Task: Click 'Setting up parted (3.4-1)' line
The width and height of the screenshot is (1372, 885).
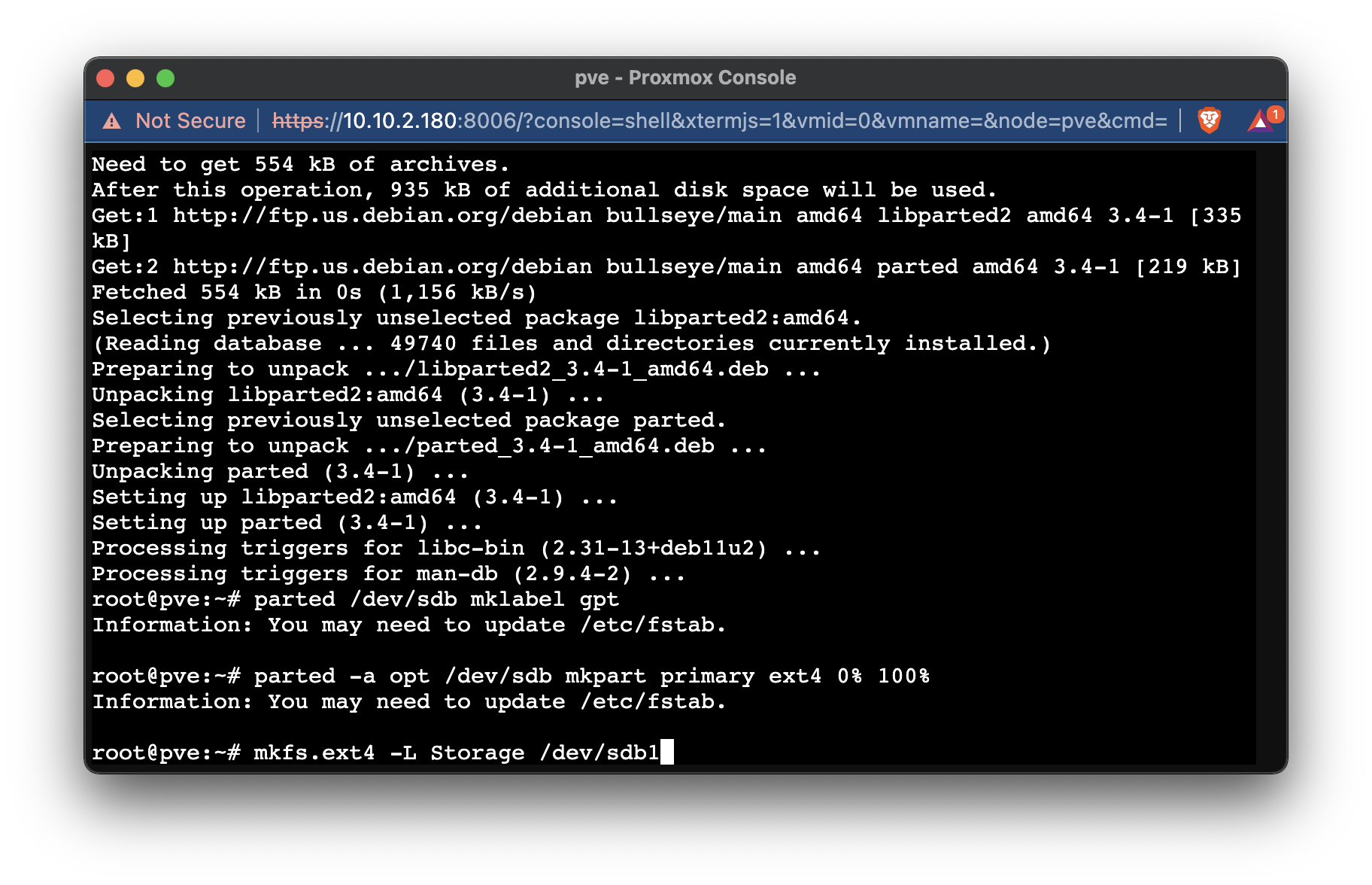Action: 287,522
